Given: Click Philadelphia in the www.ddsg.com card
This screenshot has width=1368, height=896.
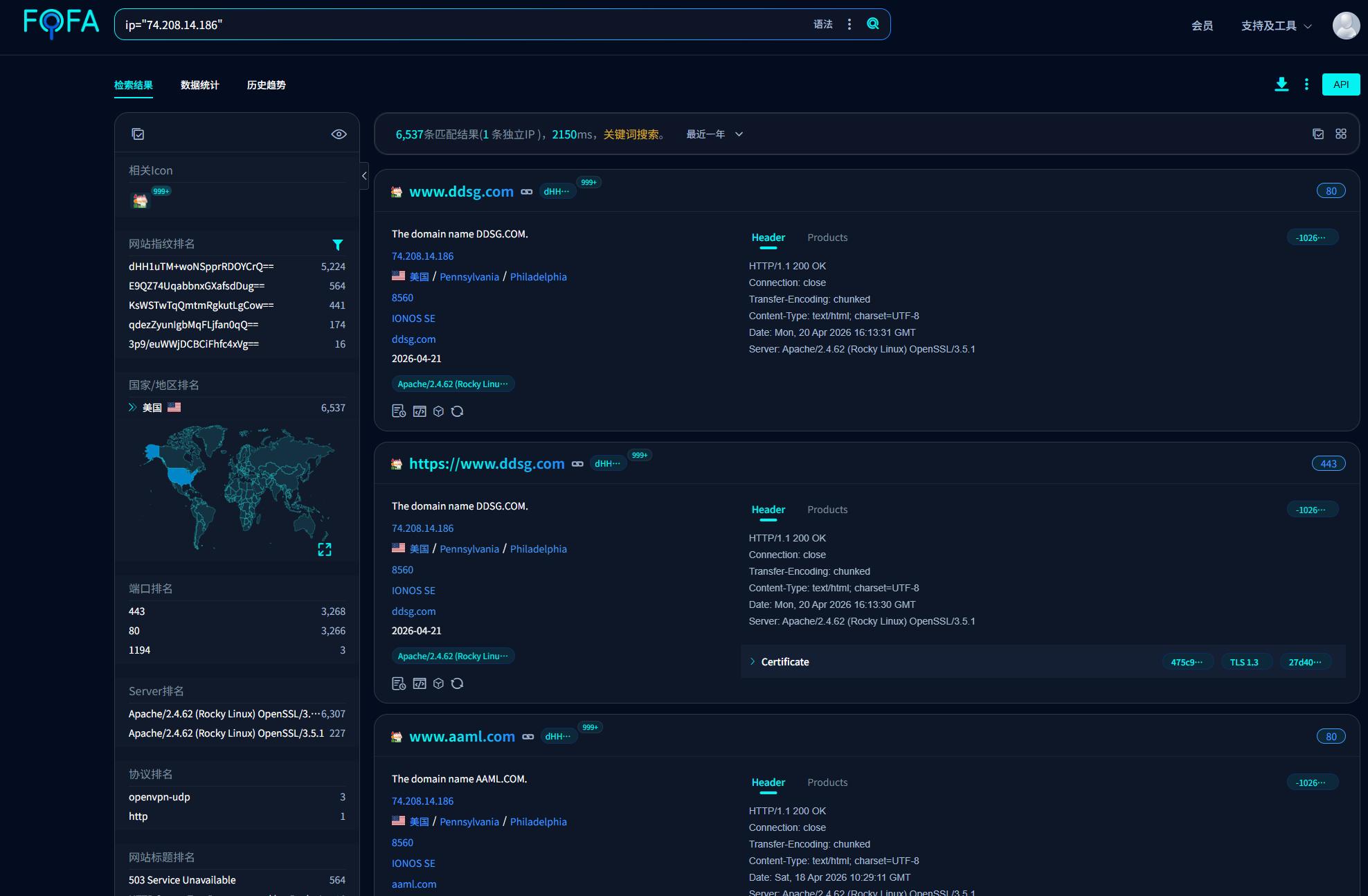Looking at the screenshot, I should pyautogui.click(x=539, y=277).
